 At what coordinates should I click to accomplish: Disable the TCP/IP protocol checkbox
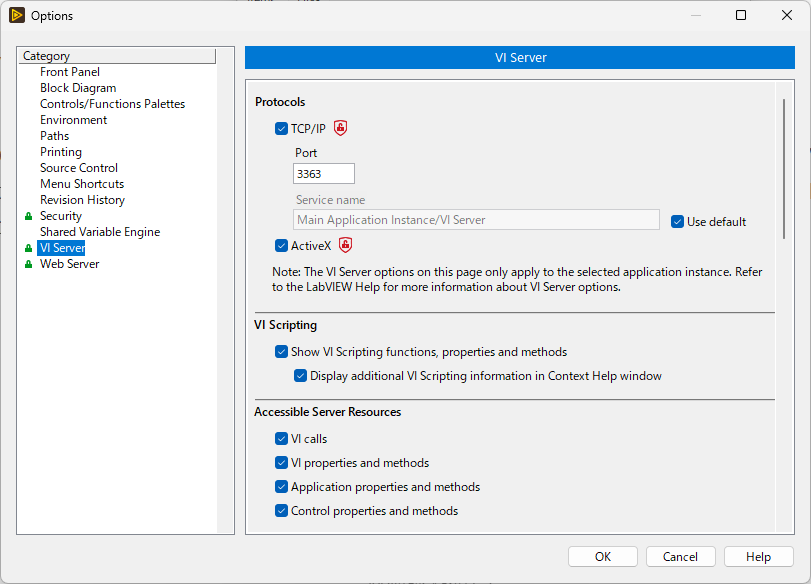(x=281, y=128)
